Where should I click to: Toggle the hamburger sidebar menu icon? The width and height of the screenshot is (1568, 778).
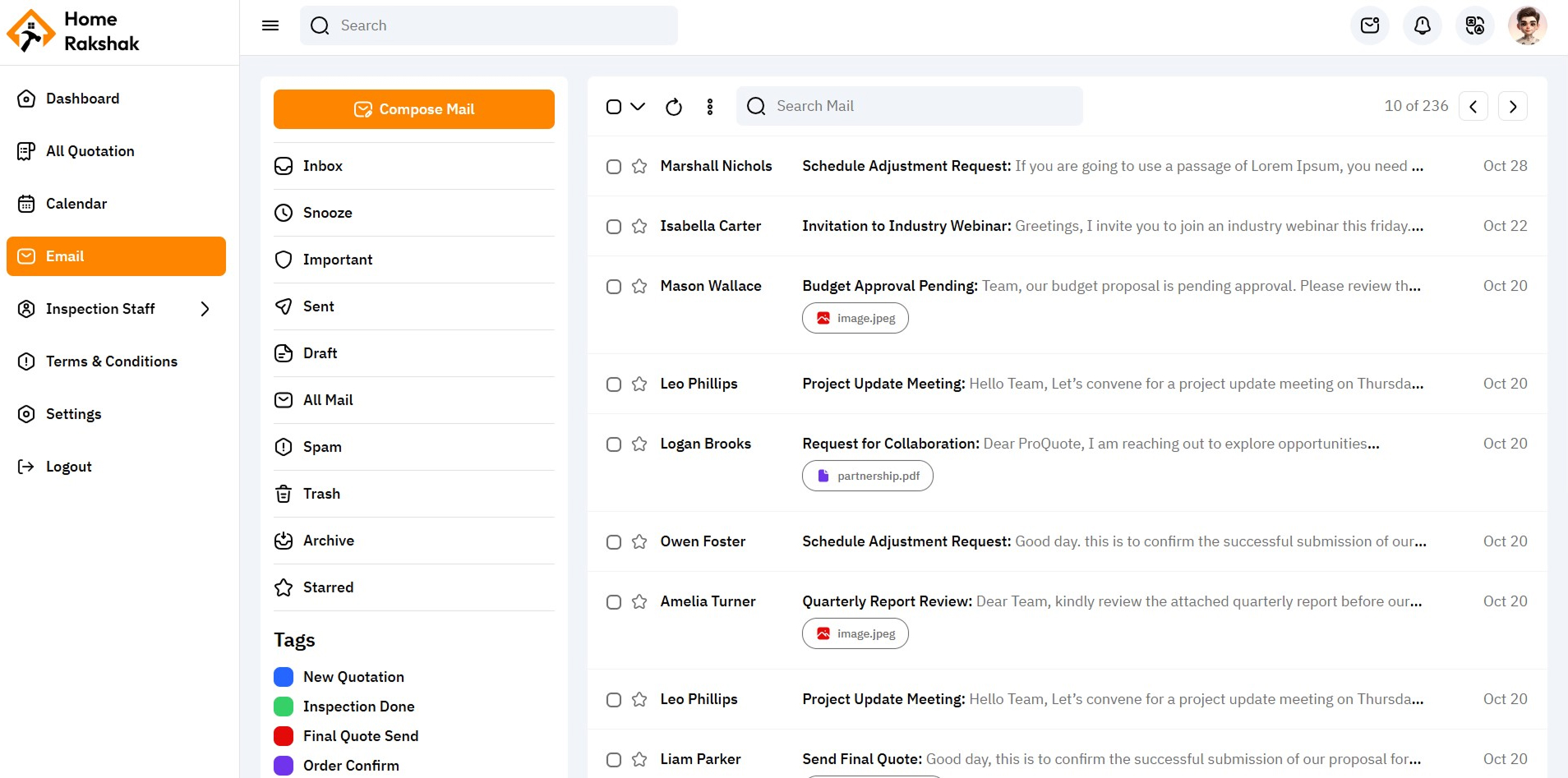coord(270,25)
